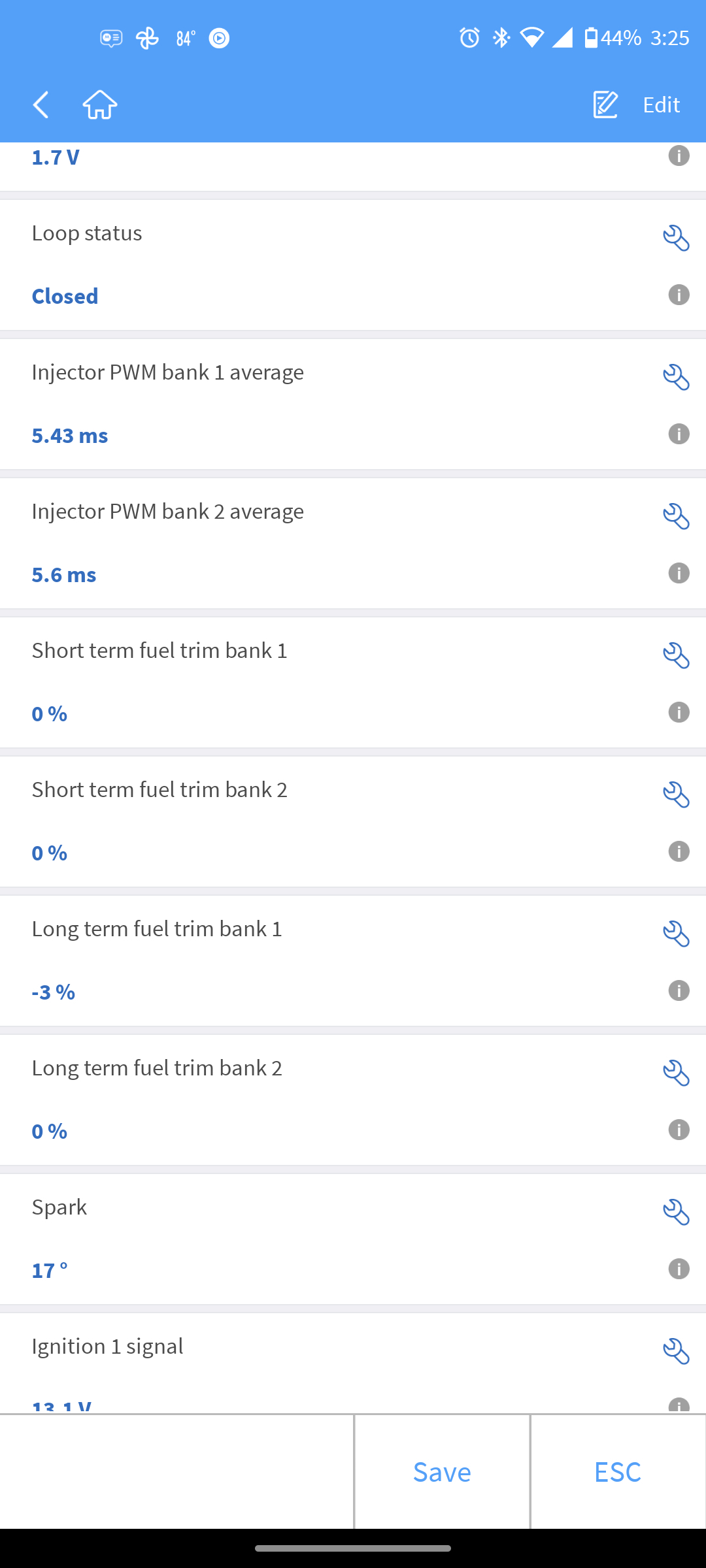Tap wrench for Ignition 1 signal

click(676, 1351)
